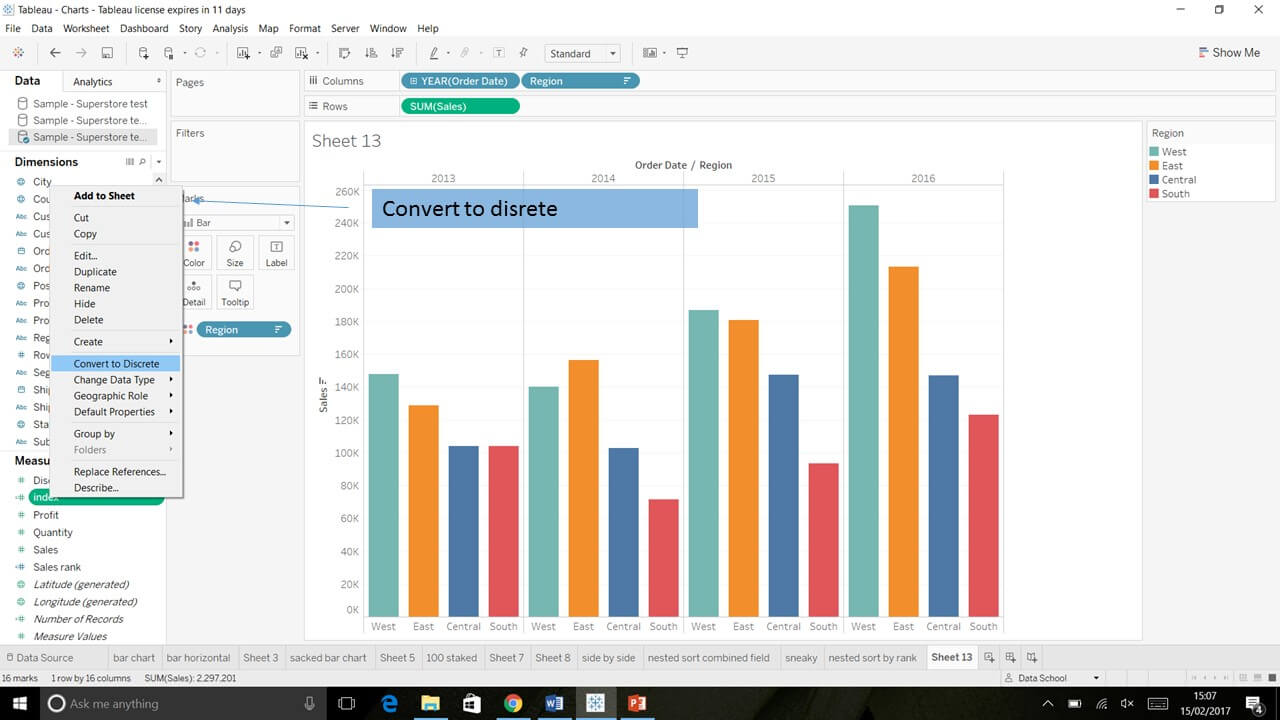Switch to the Analytics pane tab

[x=93, y=82]
